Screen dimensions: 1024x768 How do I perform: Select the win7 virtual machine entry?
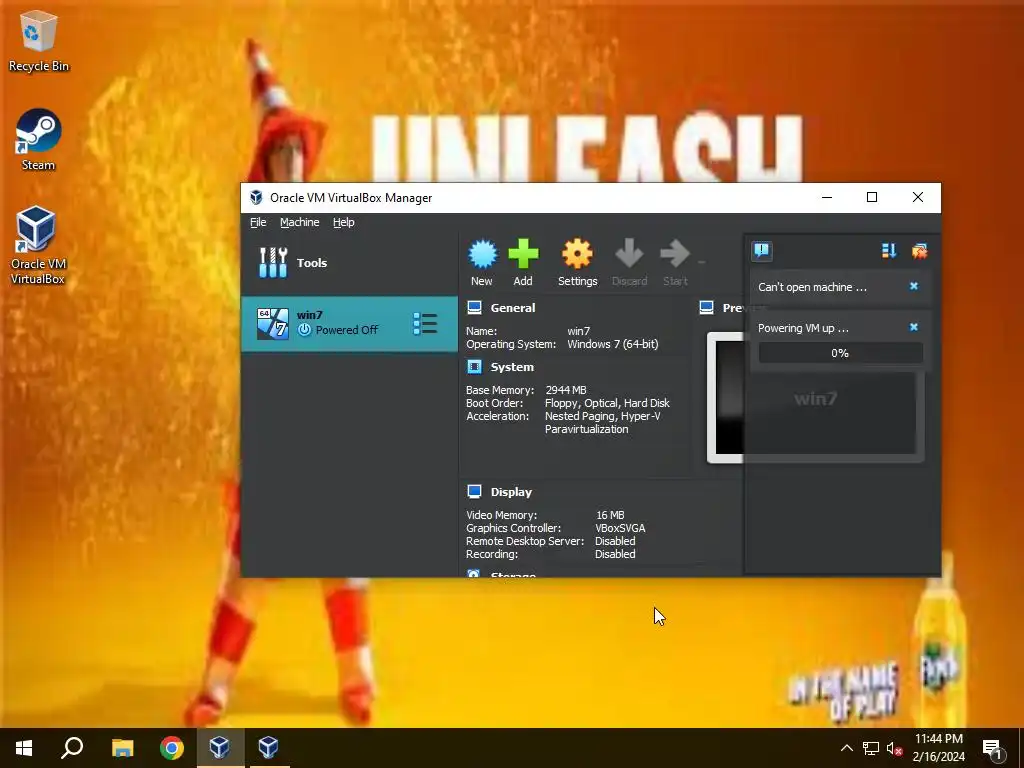(349, 324)
